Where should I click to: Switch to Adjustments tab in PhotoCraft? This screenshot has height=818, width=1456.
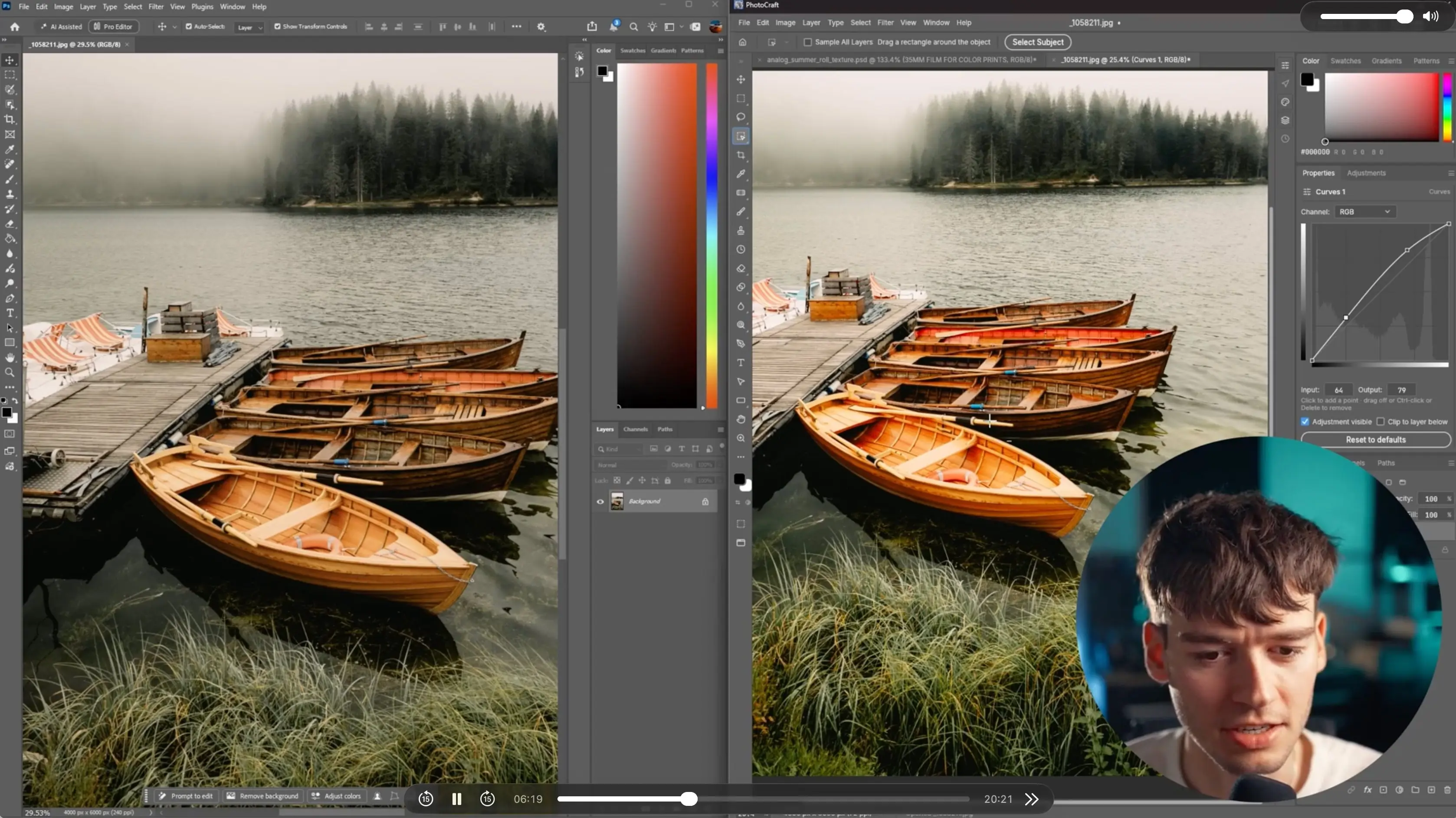(x=1366, y=173)
